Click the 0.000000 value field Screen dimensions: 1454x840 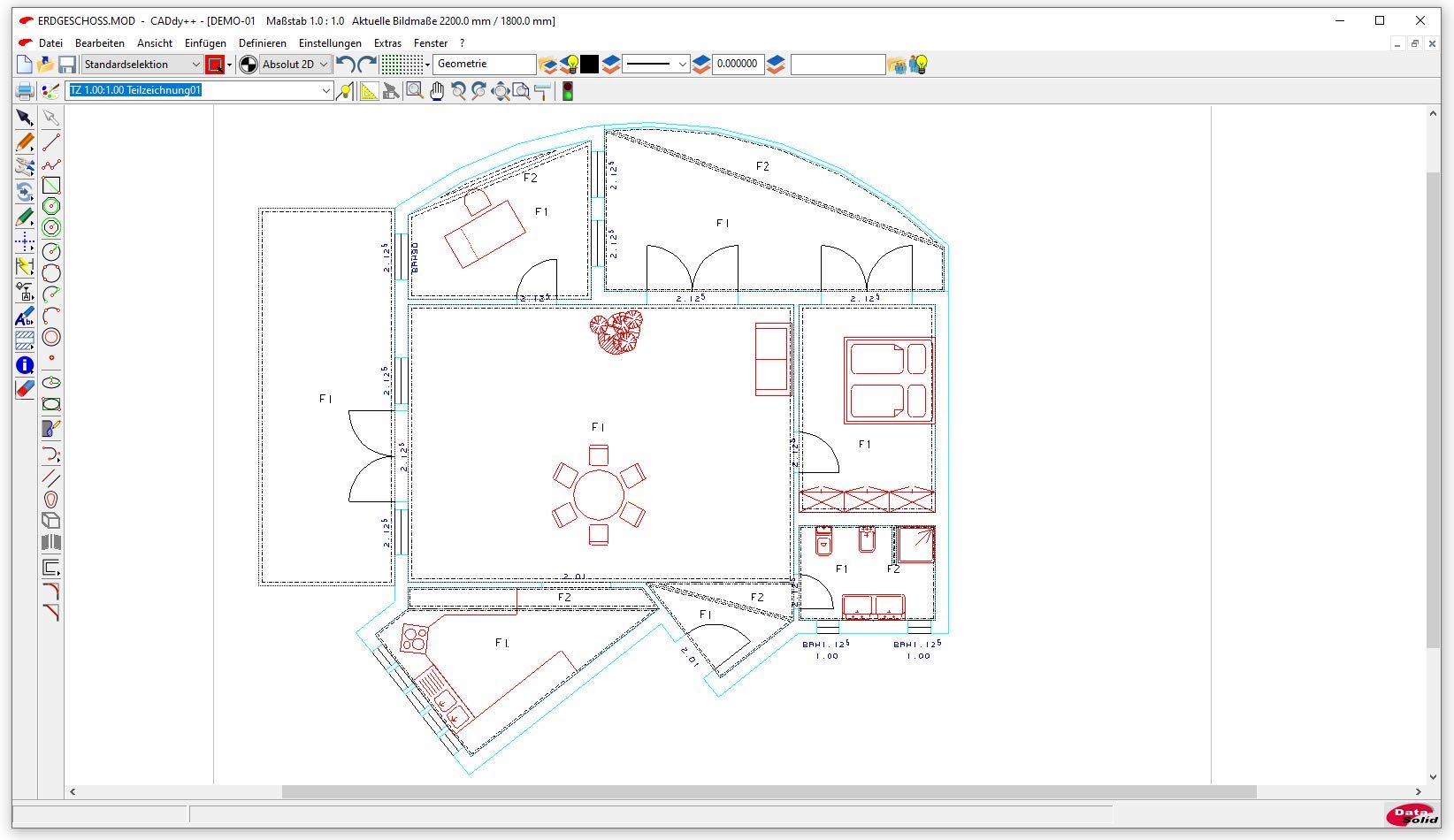738,65
